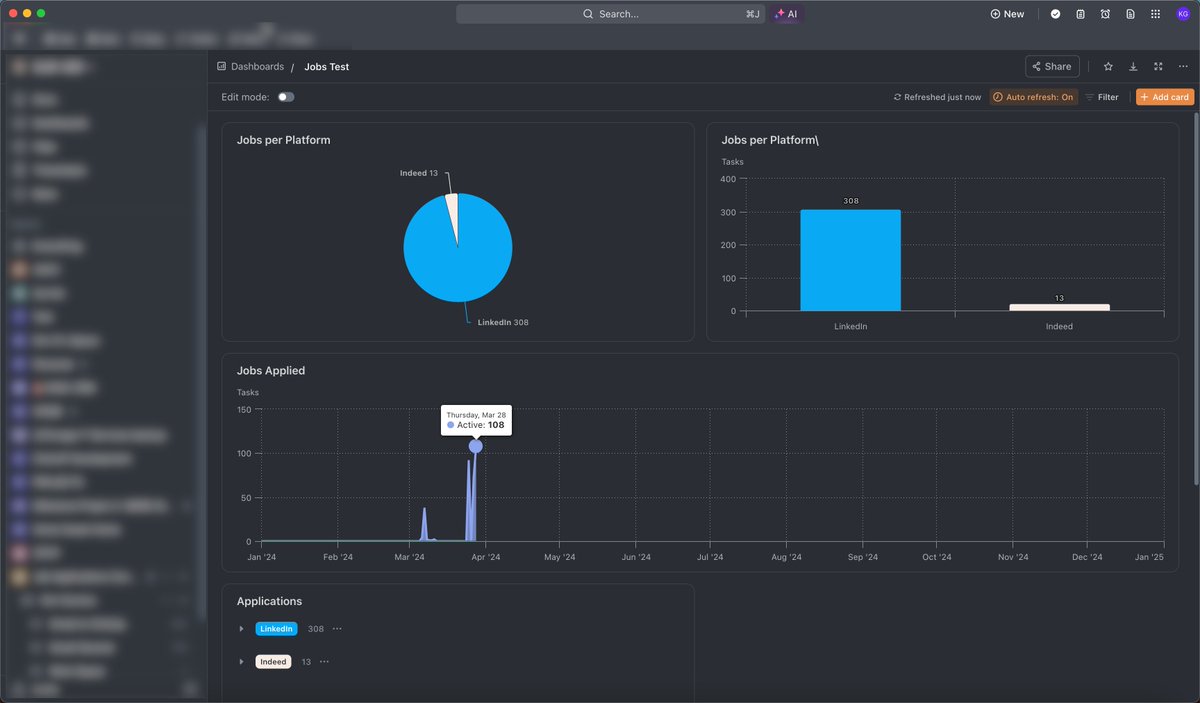Click the LinkedIn blue tag label

pos(276,629)
